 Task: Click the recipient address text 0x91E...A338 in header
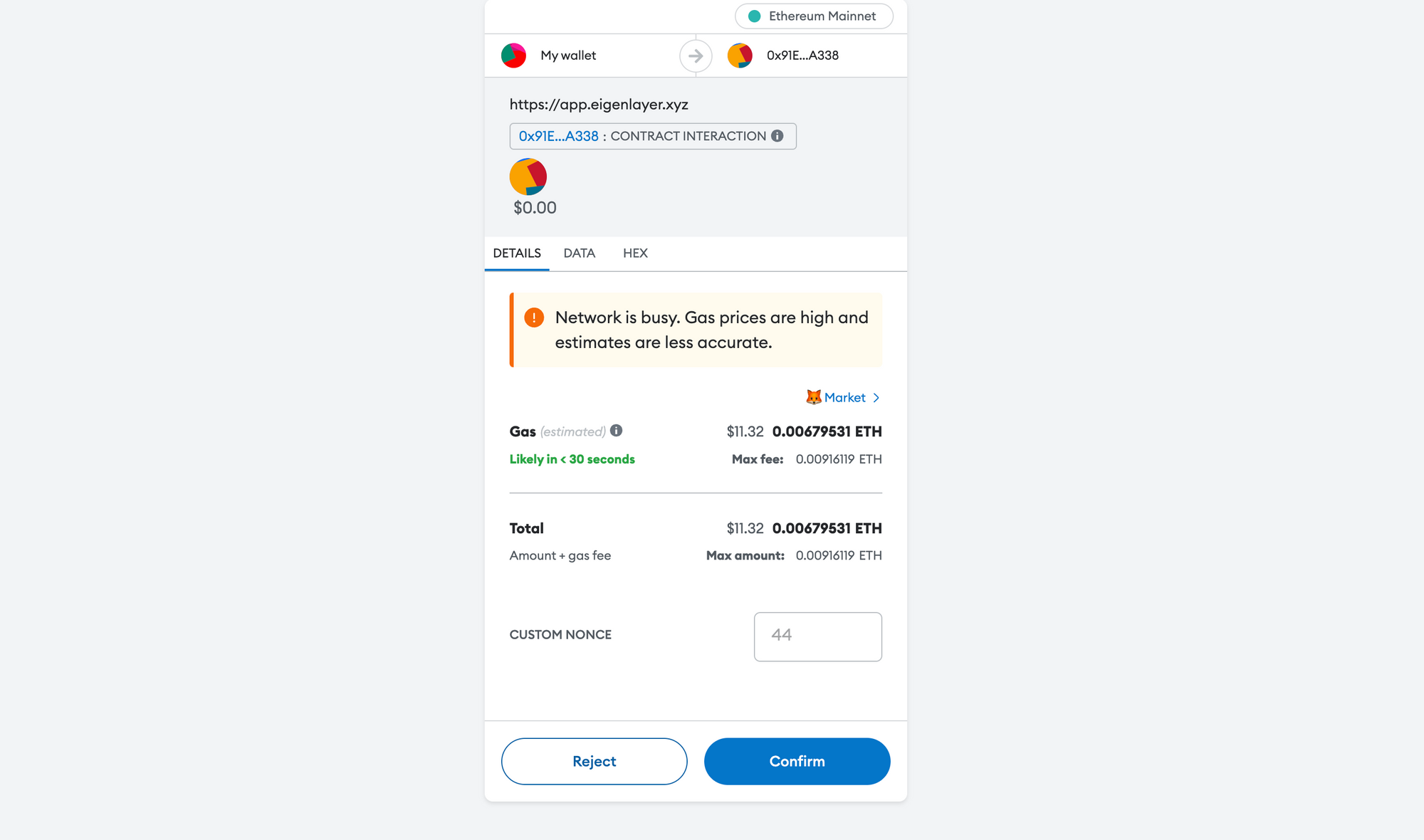point(802,56)
